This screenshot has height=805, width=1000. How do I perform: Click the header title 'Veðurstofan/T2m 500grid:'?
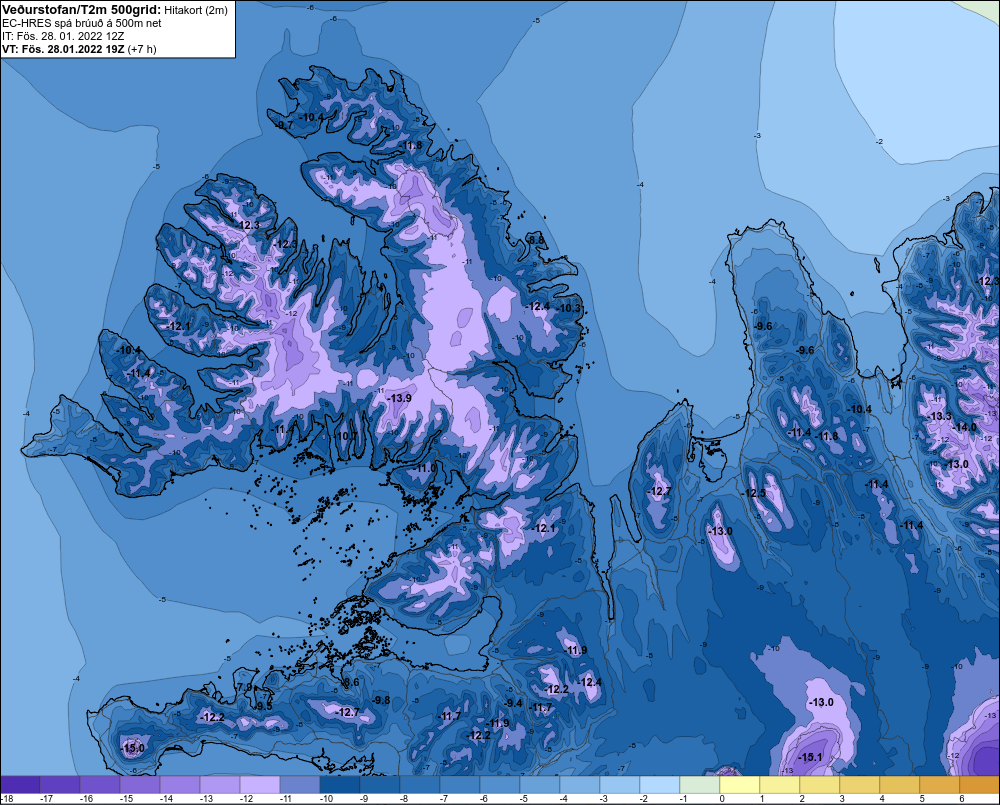(x=82, y=10)
